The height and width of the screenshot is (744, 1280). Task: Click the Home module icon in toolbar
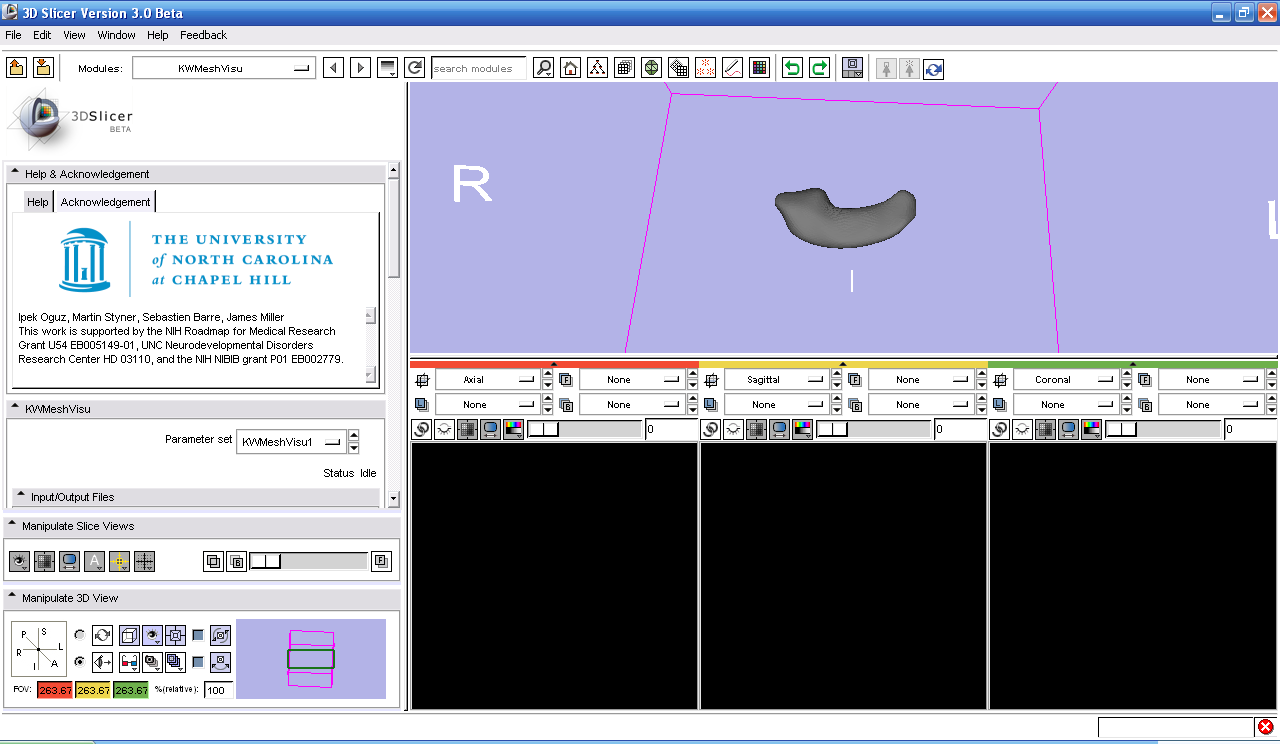[570, 68]
